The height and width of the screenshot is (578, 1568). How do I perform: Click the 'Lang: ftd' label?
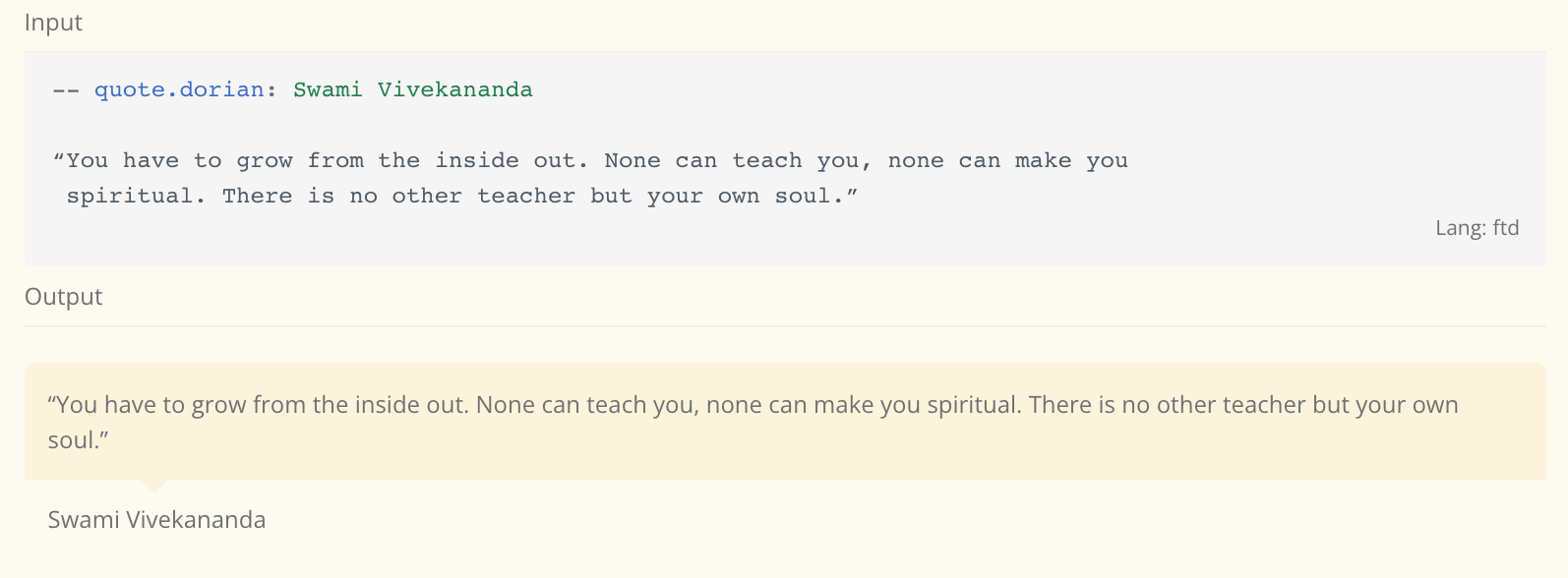(x=1477, y=228)
